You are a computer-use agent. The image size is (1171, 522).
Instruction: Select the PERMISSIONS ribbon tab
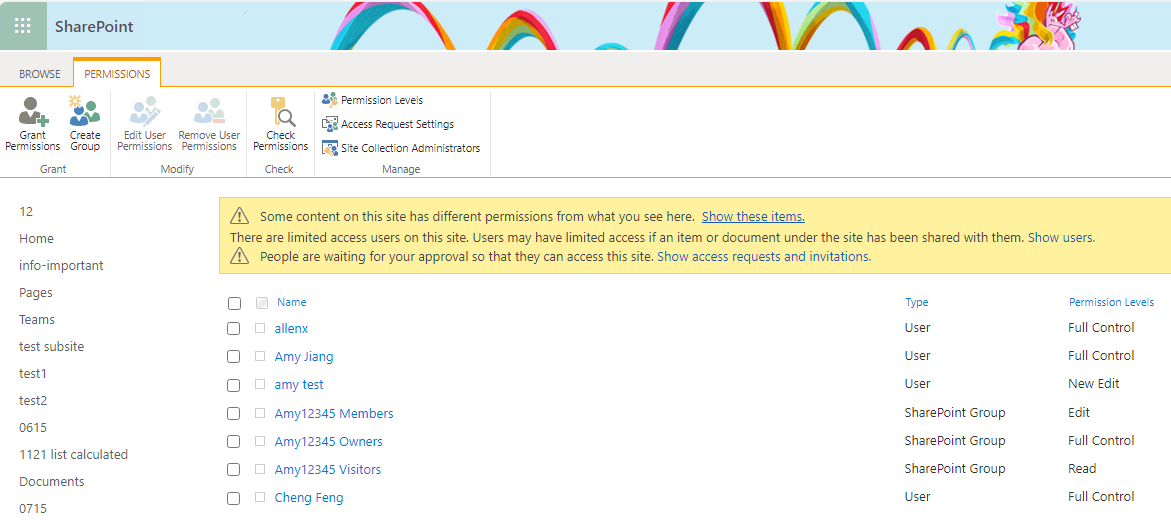(x=117, y=74)
